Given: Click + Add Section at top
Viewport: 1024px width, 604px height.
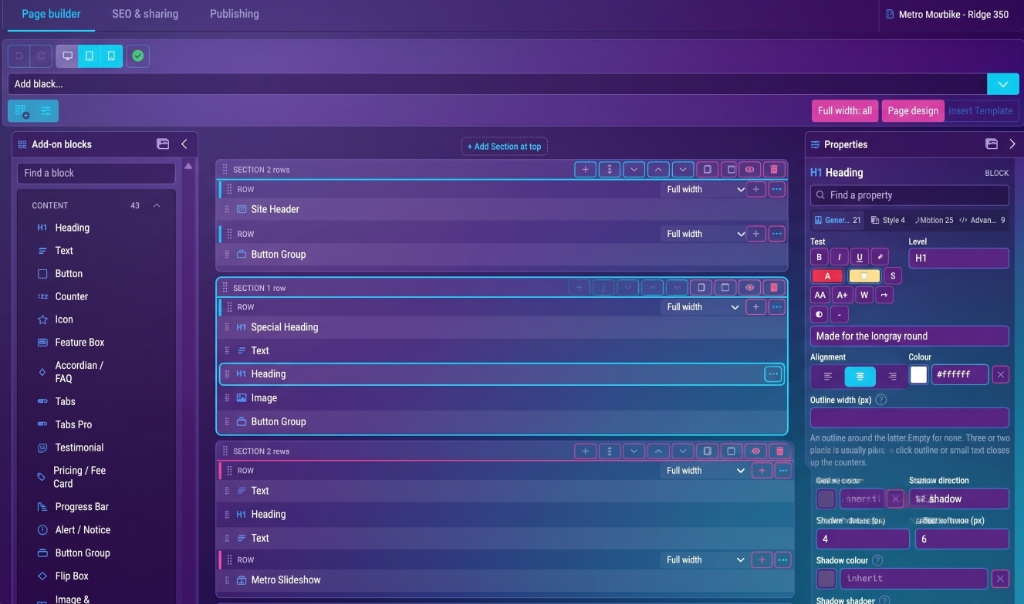Looking at the screenshot, I should tap(504, 146).
